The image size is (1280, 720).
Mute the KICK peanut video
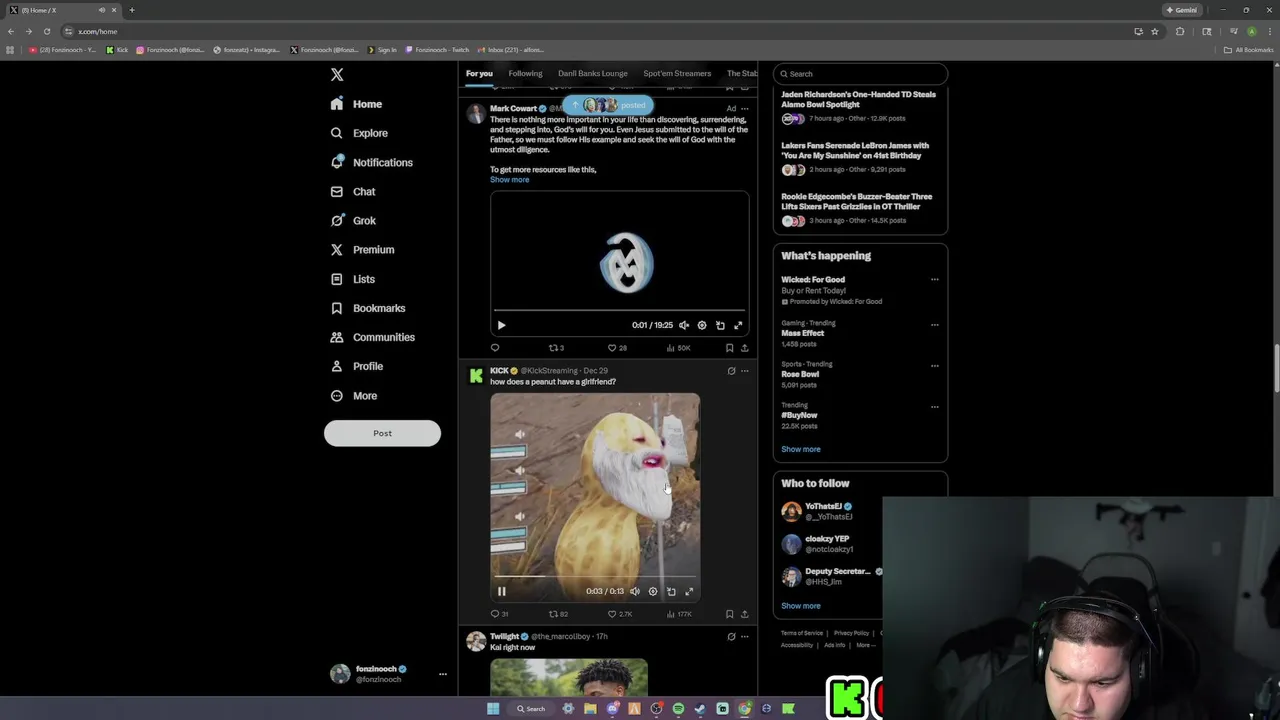point(634,591)
